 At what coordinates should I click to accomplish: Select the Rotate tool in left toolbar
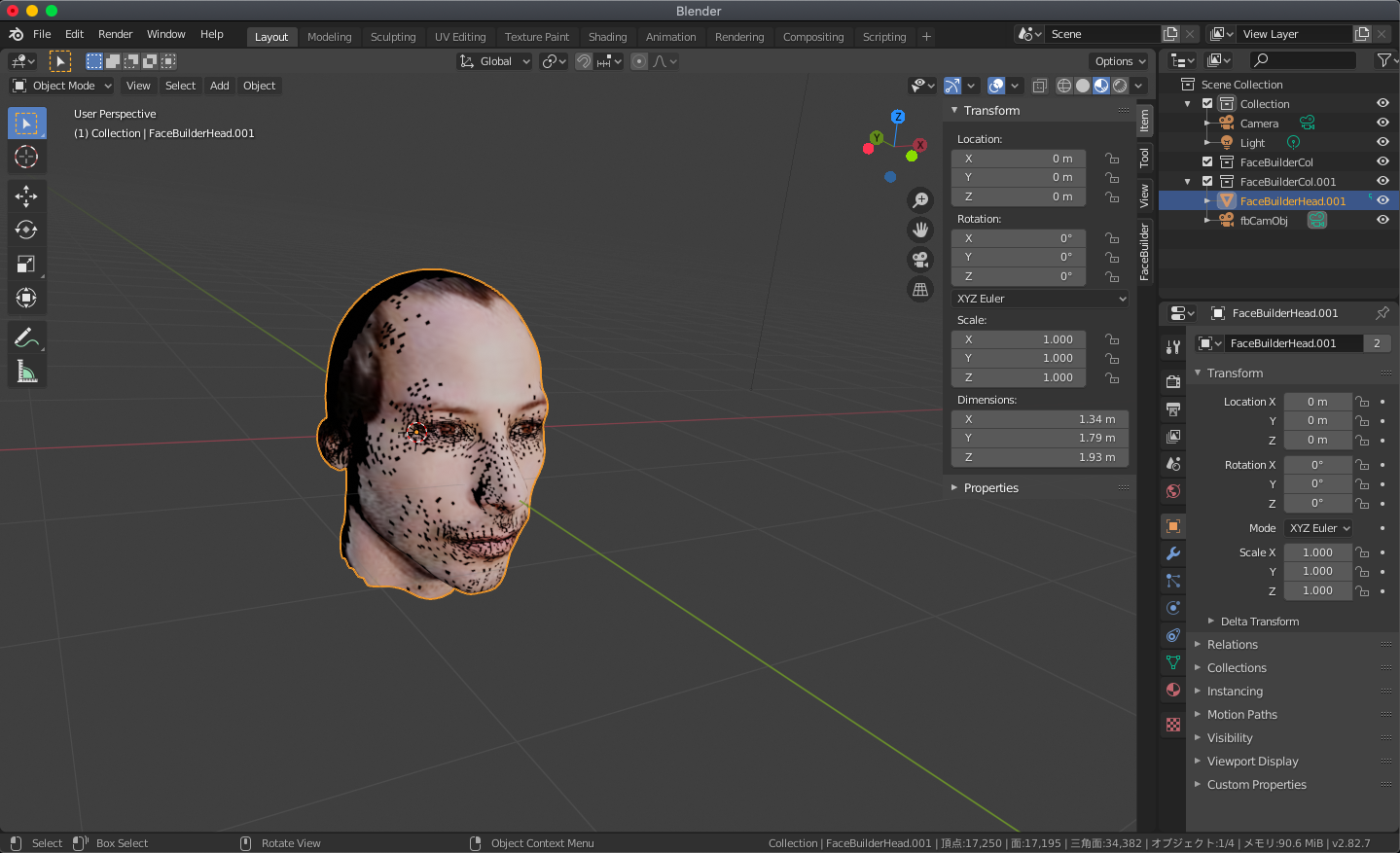pyautogui.click(x=26, y=230)
